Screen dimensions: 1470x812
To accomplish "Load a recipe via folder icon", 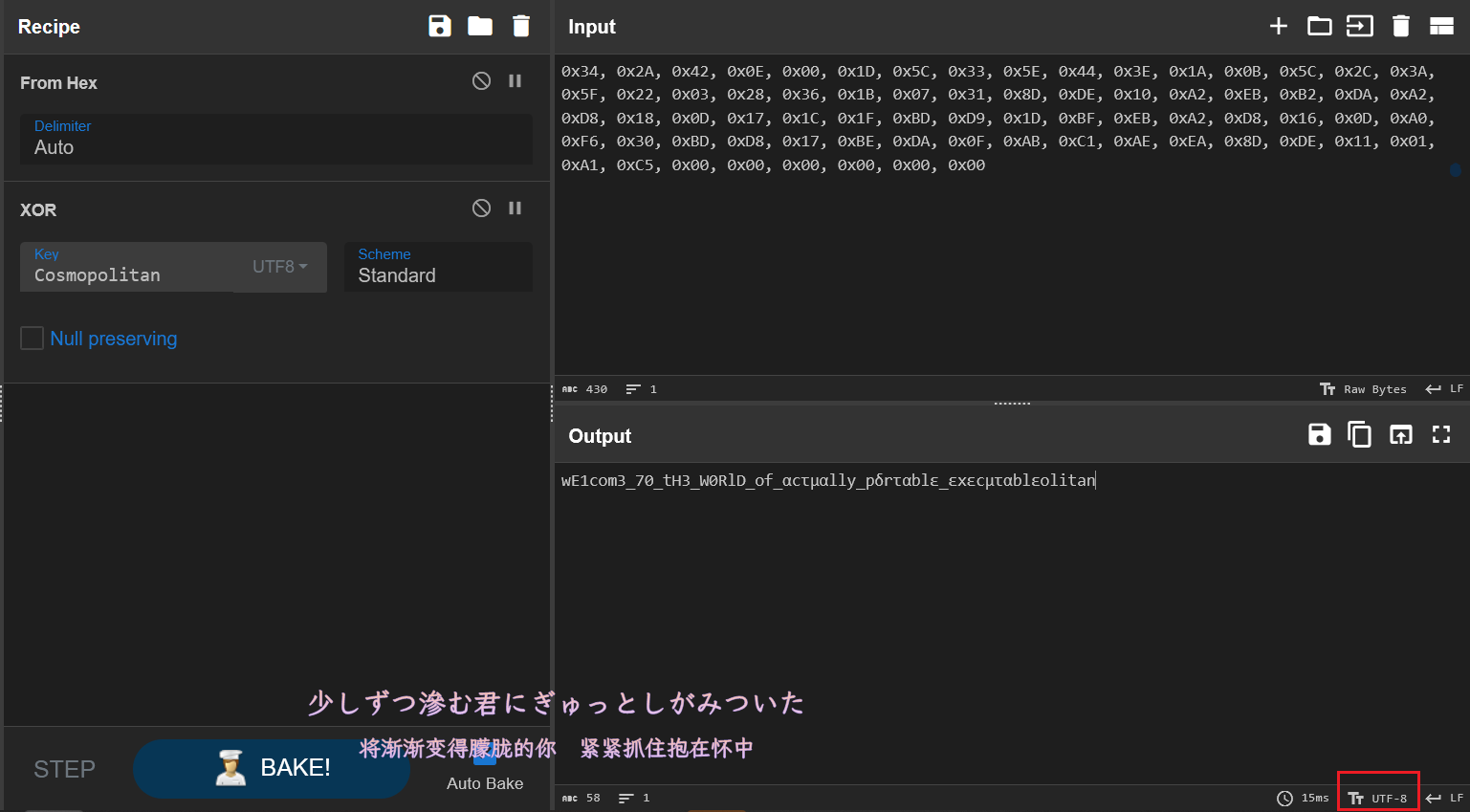I will click(480, 26).
